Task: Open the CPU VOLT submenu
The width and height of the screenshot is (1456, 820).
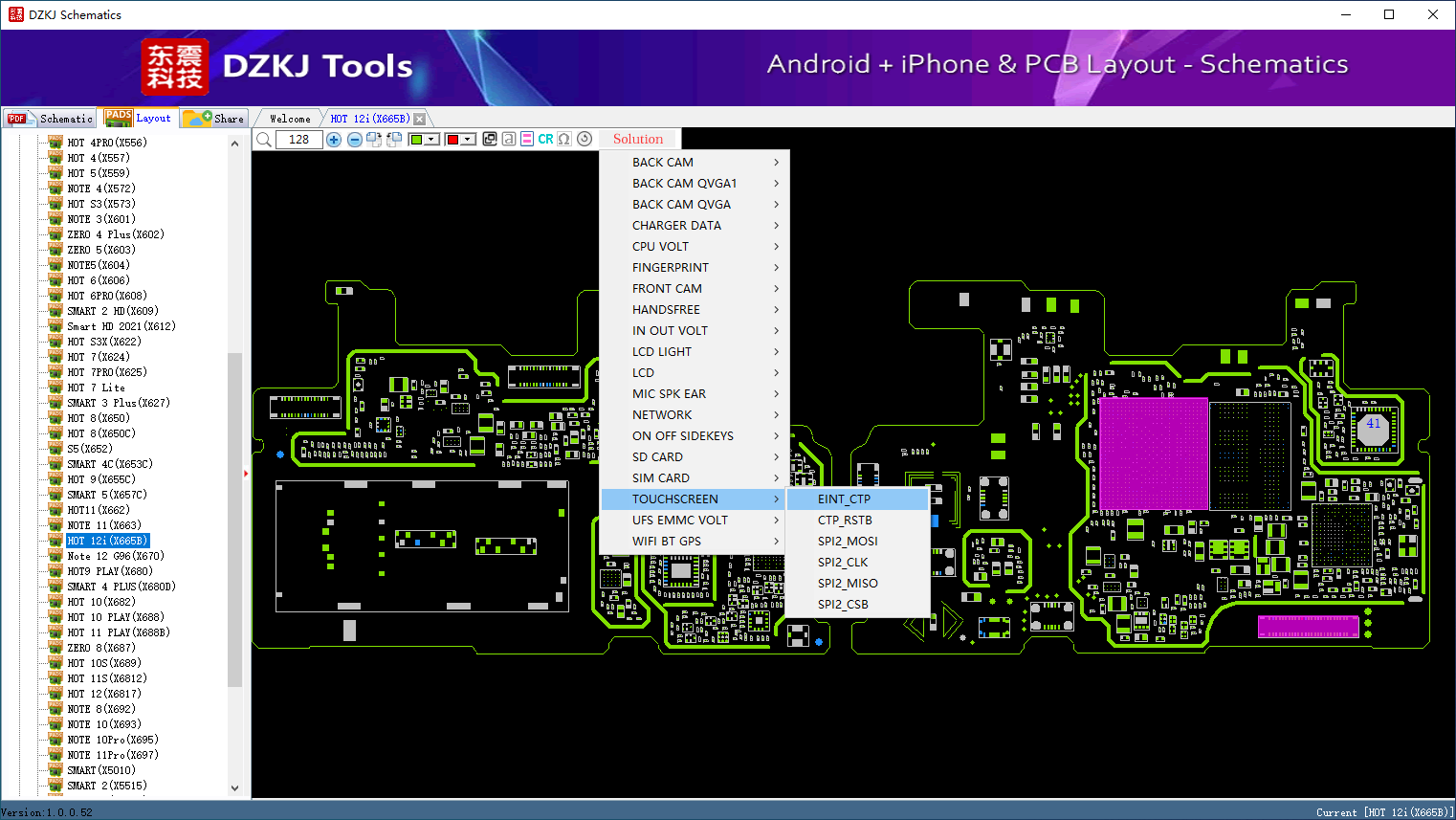Action: coord(694,247)
